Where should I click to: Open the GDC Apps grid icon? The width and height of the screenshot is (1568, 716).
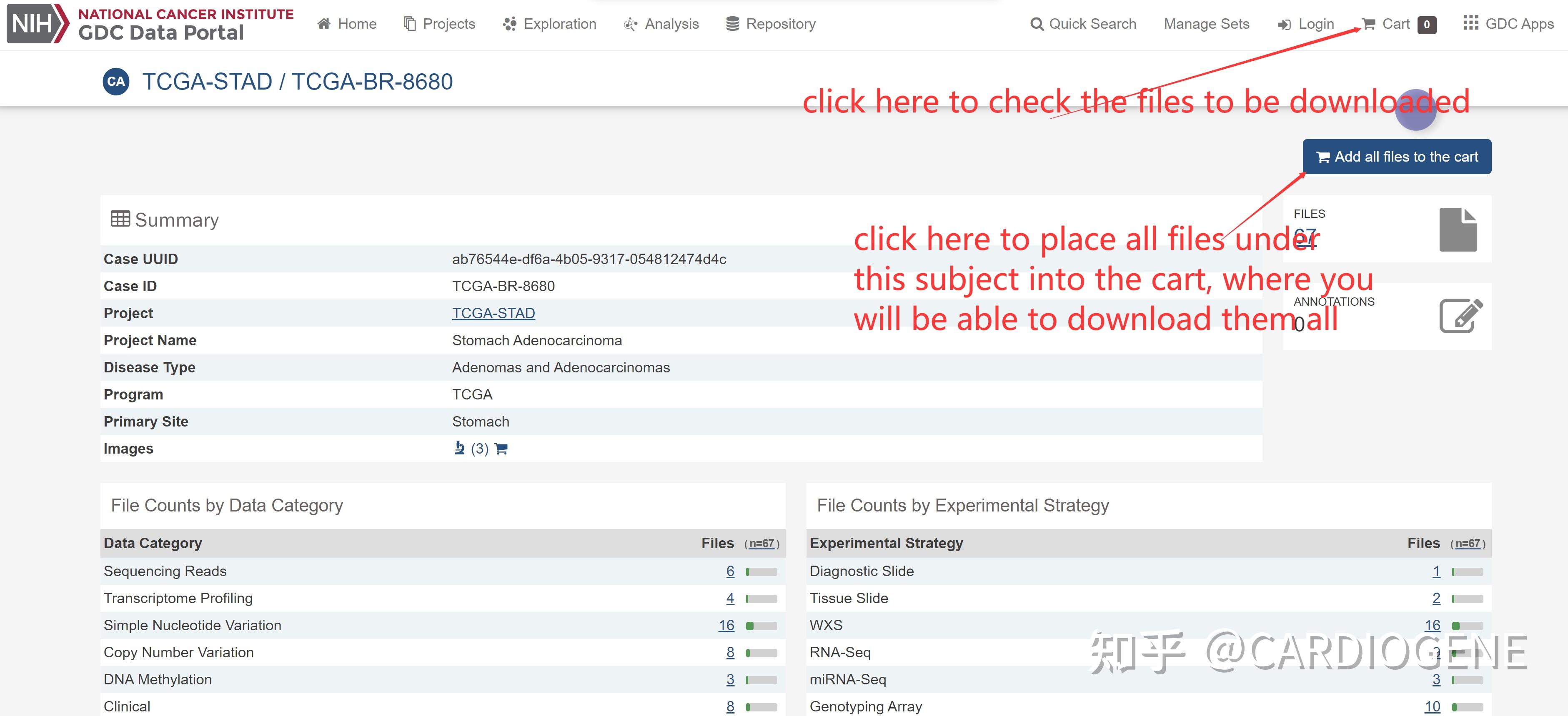click(1471, 24)
